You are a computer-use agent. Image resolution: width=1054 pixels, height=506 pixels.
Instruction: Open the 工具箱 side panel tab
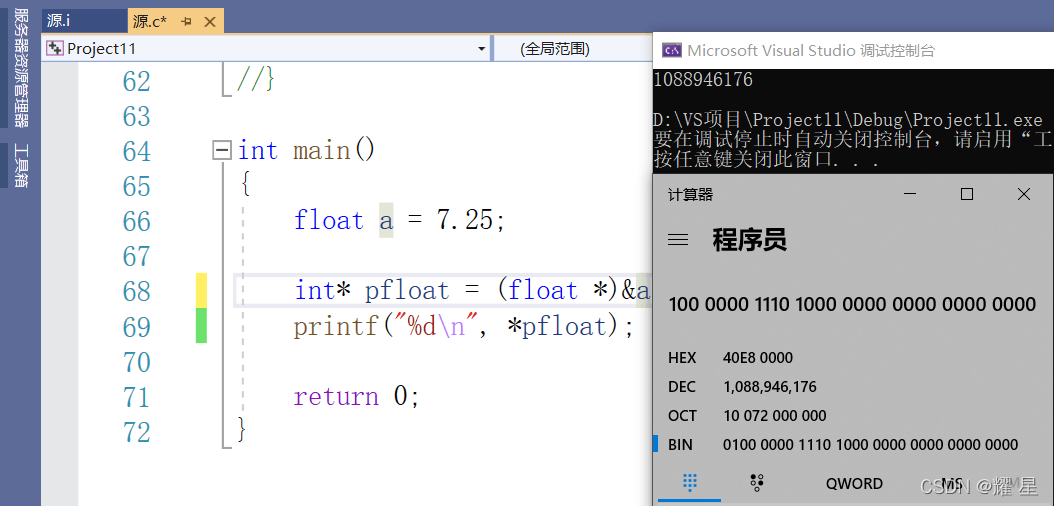click(x=20, y=165)
